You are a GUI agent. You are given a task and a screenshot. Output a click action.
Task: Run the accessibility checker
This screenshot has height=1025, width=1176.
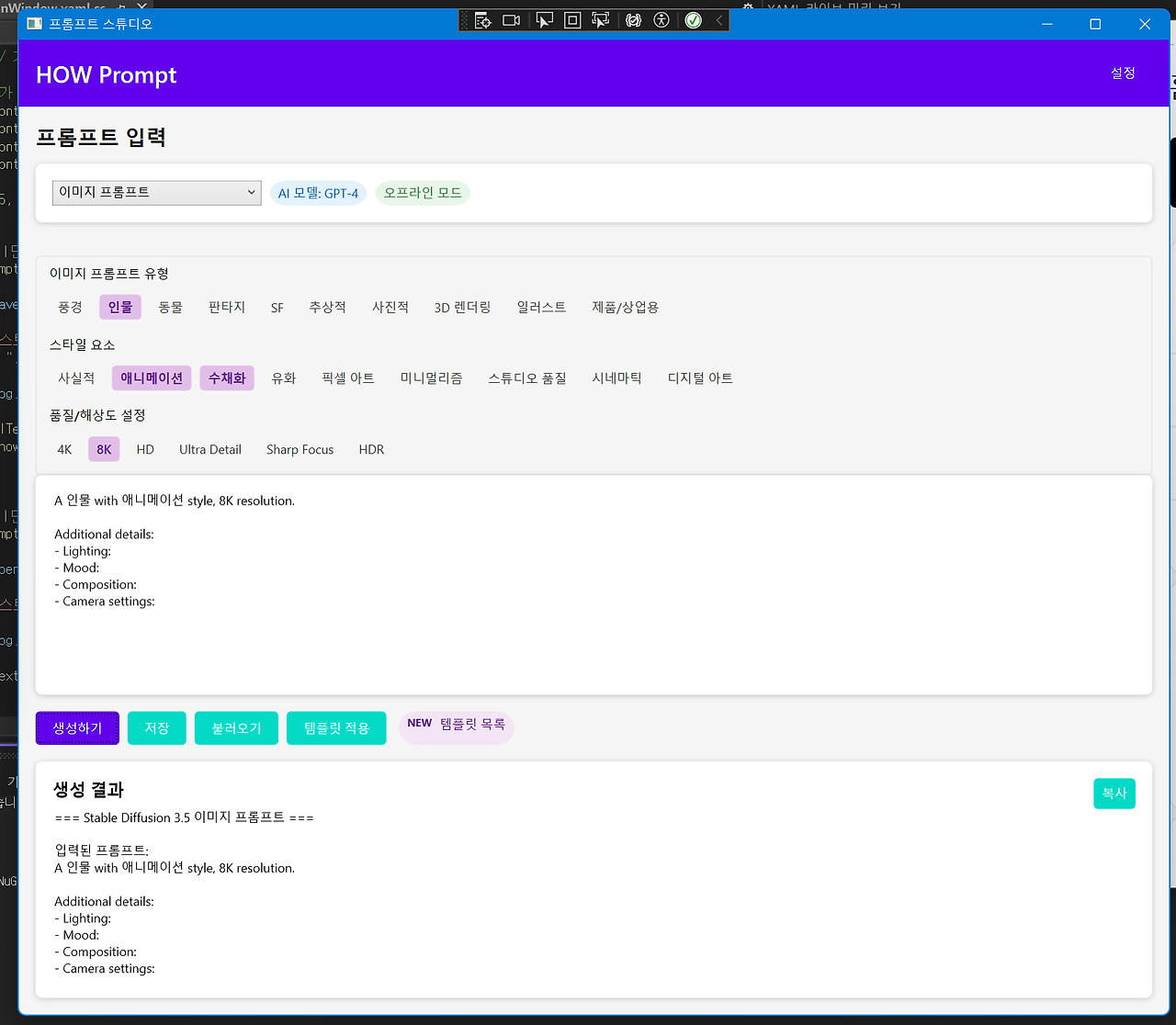661,19
